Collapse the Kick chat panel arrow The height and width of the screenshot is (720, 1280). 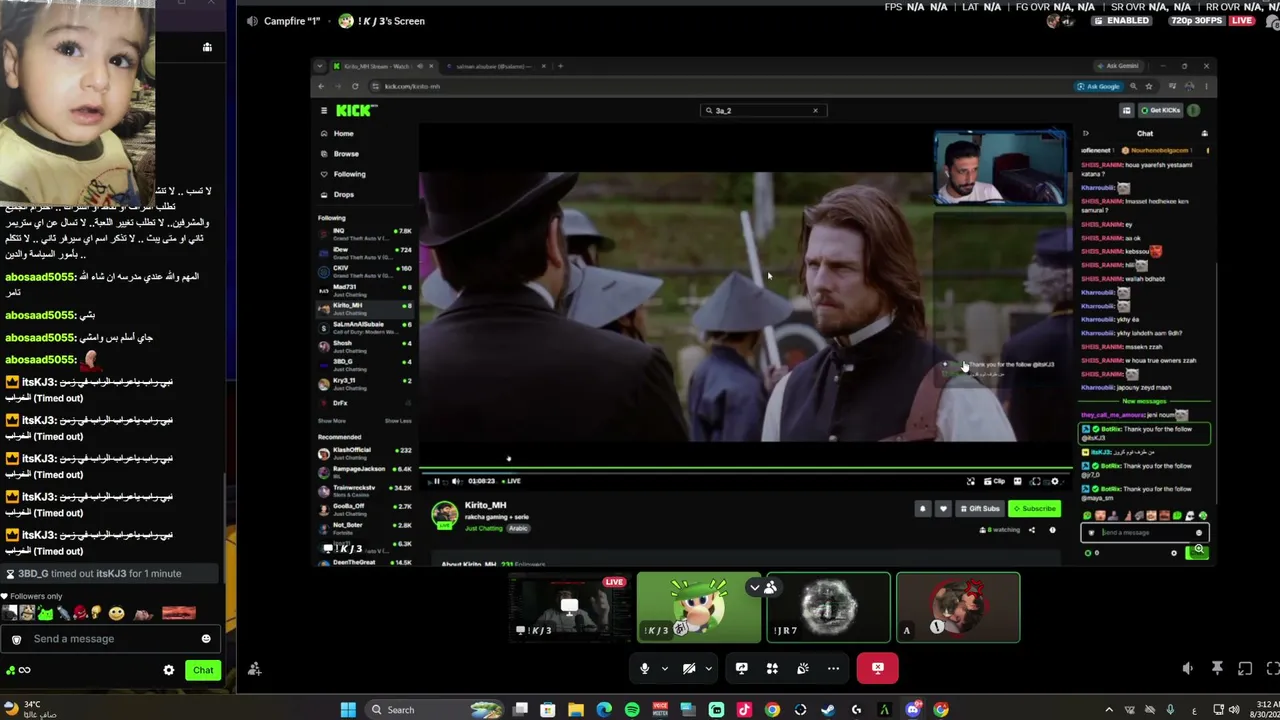[1086, 133]
